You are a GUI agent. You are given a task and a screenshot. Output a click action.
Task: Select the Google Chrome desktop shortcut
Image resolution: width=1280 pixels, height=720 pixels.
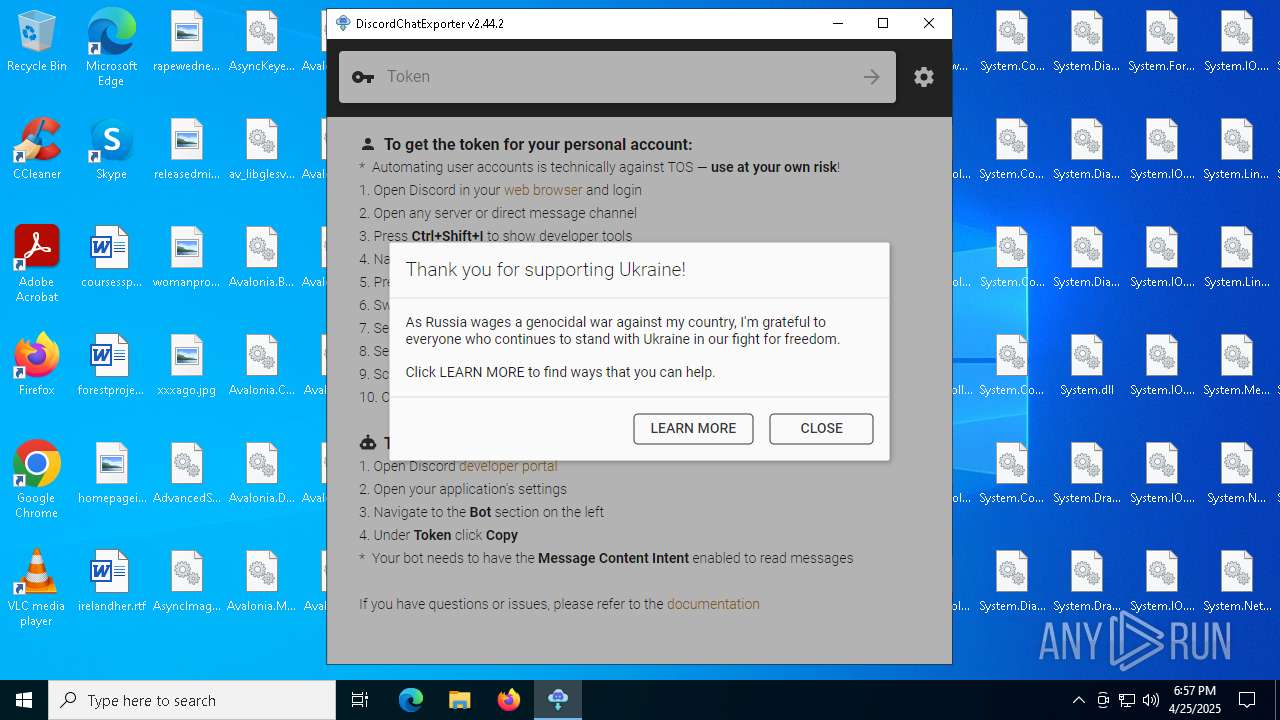37,480
